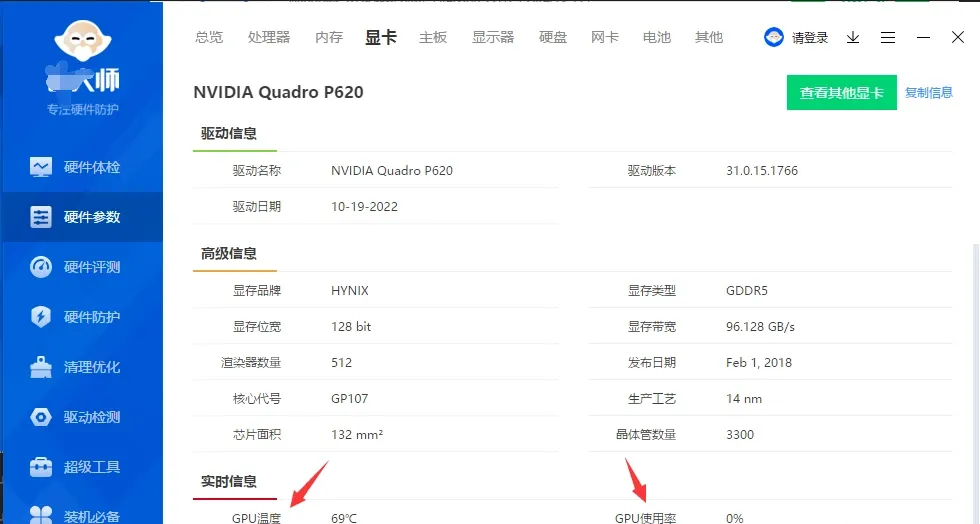This screenshot has height=524, width=980.
Task: Switch to the 网卡 tab
Action: tap(605, 38)
